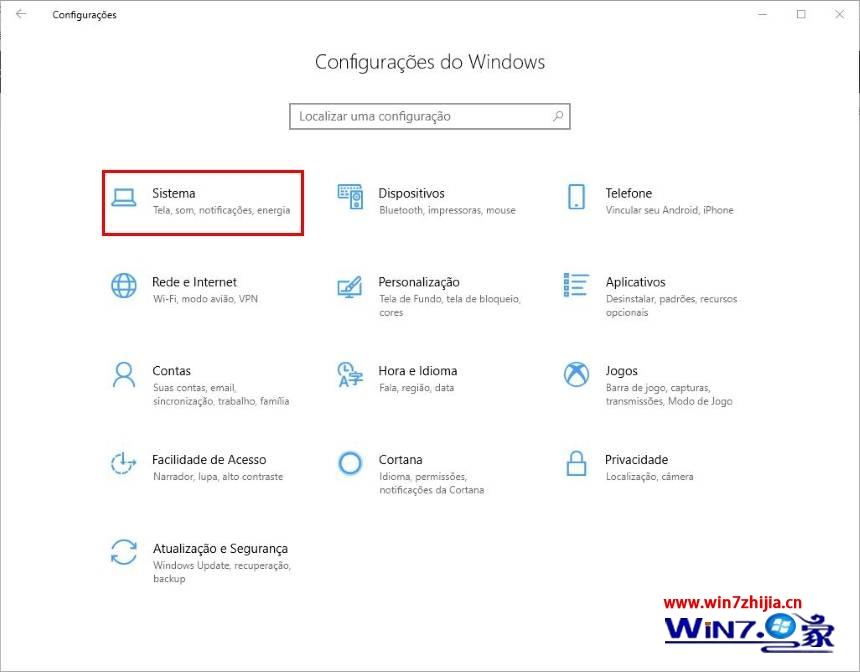This screenshot has height=672, width=860.
Task: Open Facilidade de Acesso title
Action: tap(209, 460)
